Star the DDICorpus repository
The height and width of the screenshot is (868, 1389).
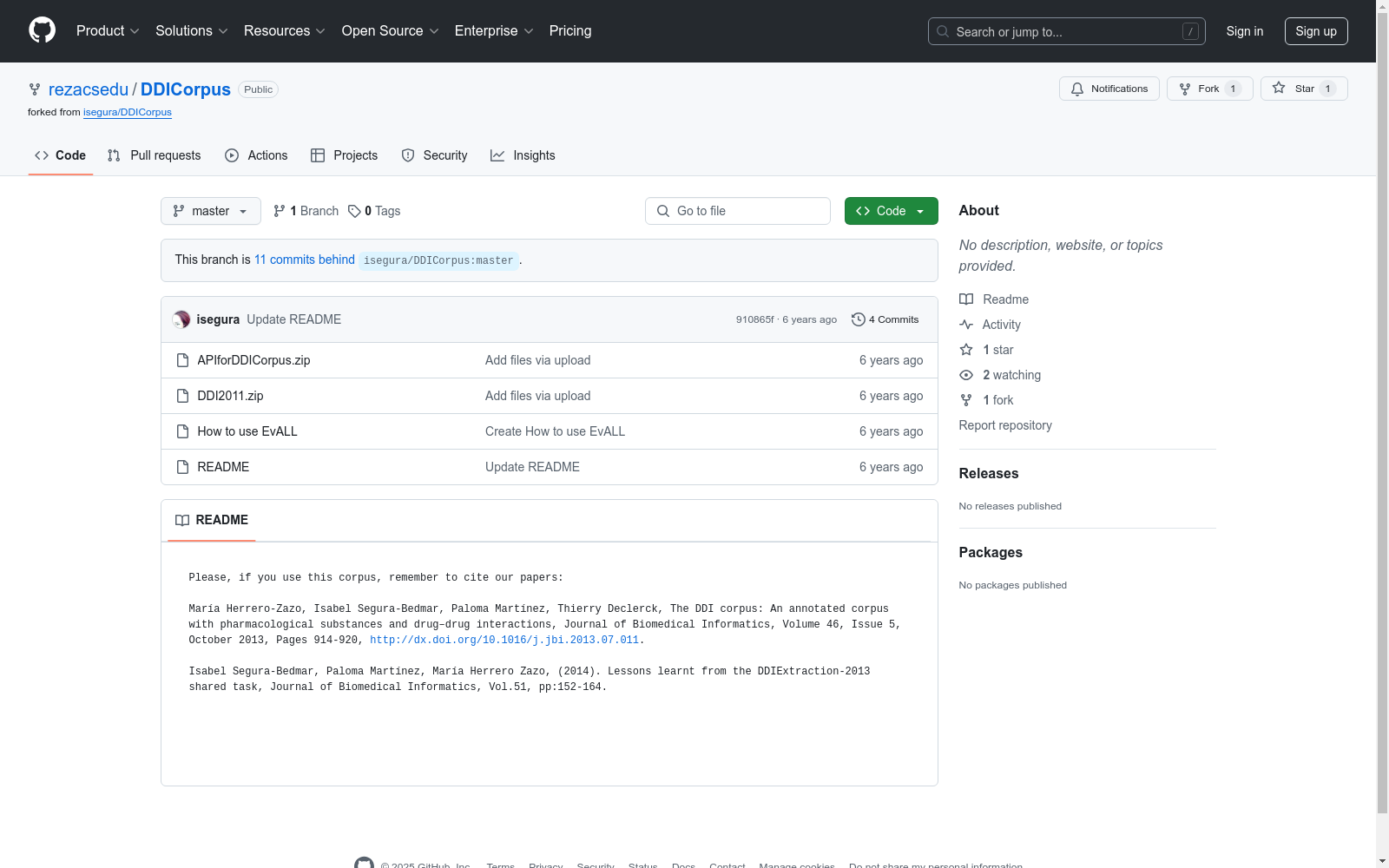click(1303, 89)
